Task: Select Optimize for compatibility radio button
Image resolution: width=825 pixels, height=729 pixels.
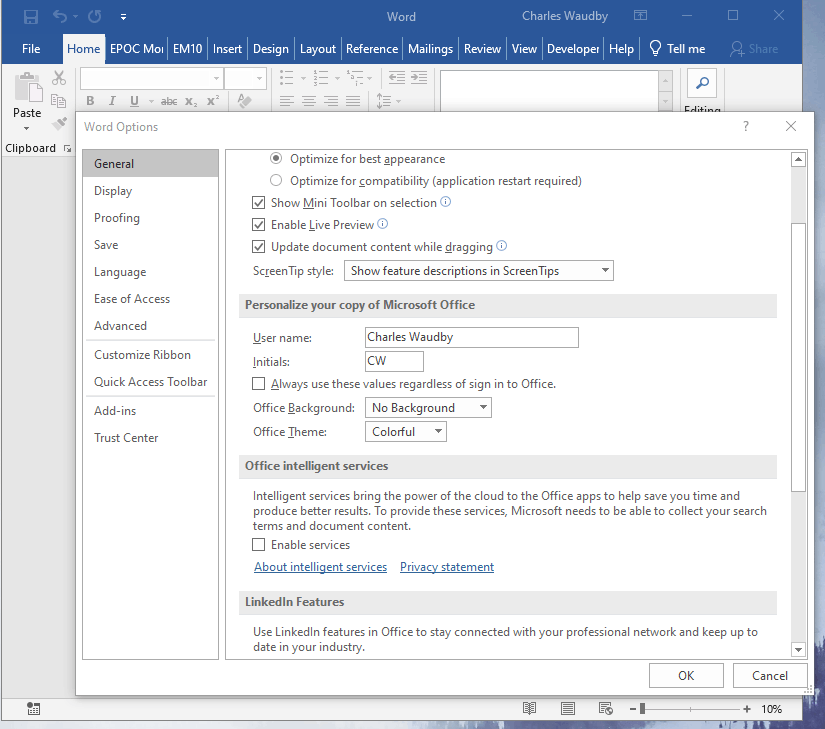Action: pos(276,180)
